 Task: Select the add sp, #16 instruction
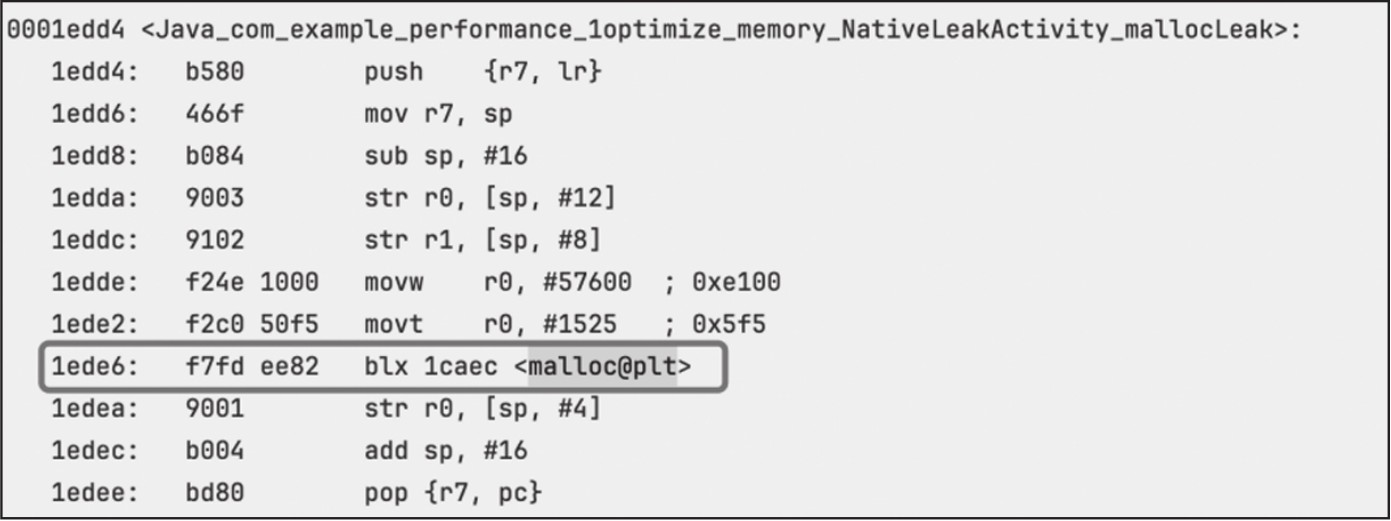446,451
